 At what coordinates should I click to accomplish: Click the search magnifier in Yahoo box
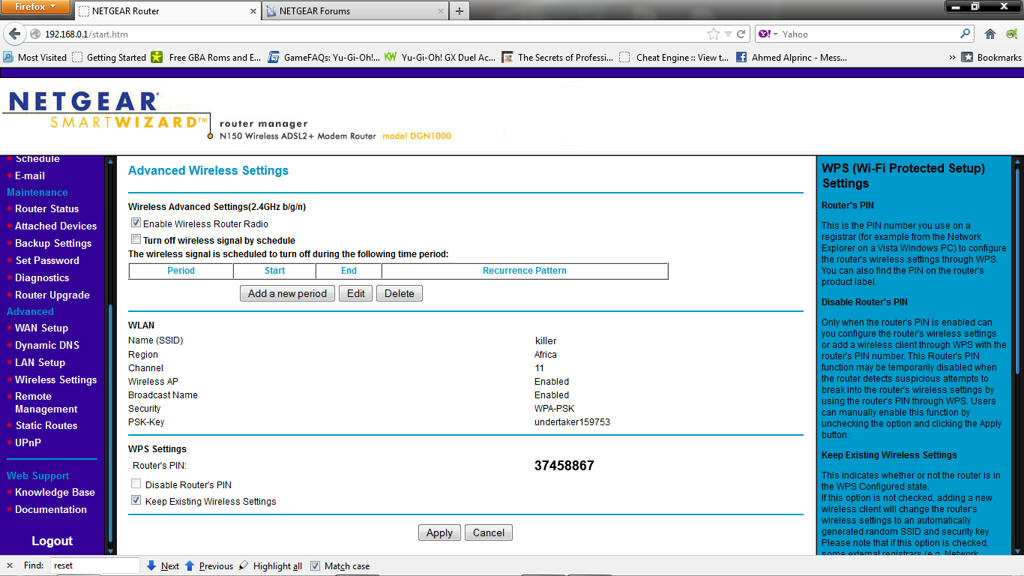(965, 34)
